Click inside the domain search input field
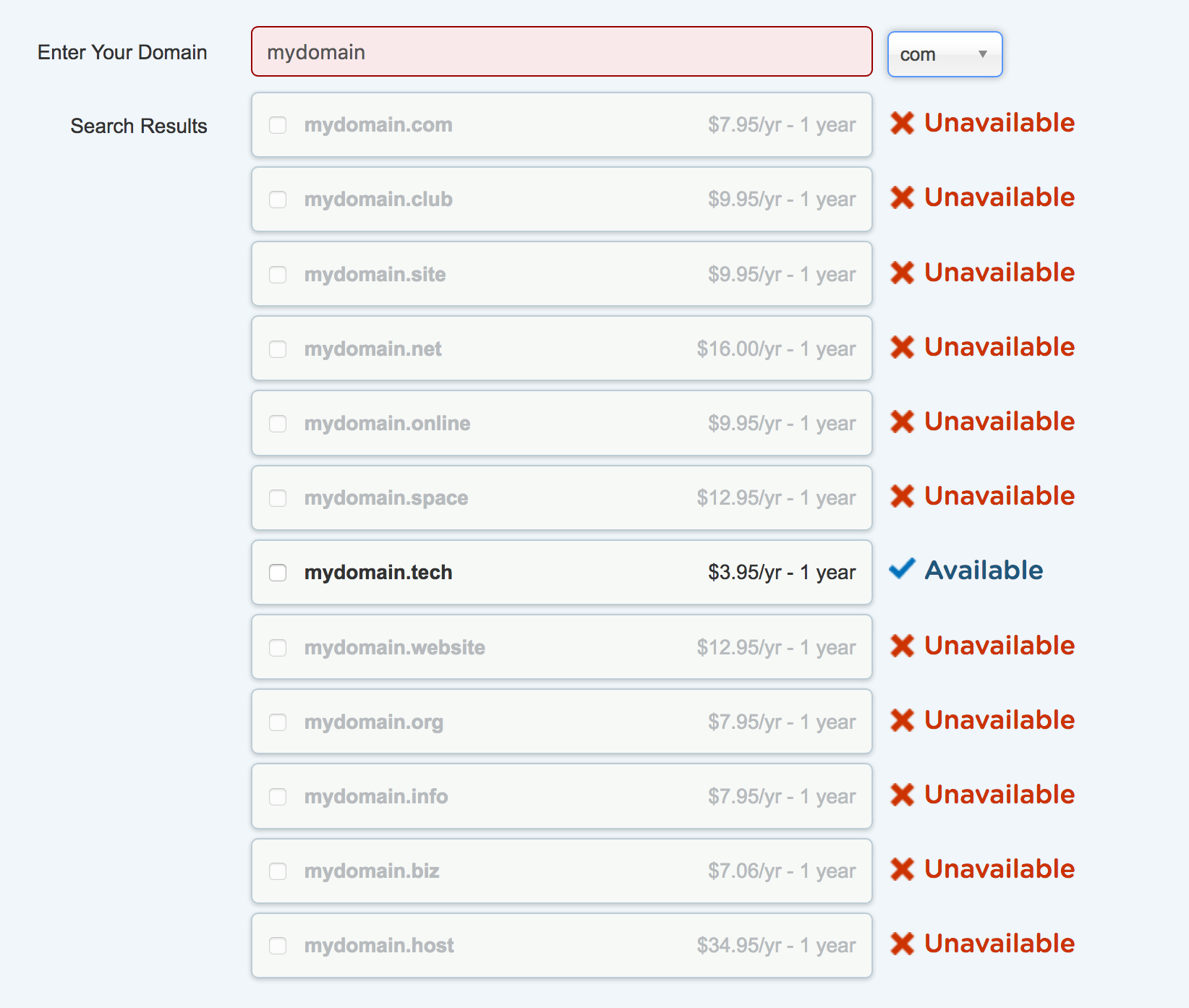Image resolution: width=1189 pixels, height=1008 pixels. click(561, 51)
